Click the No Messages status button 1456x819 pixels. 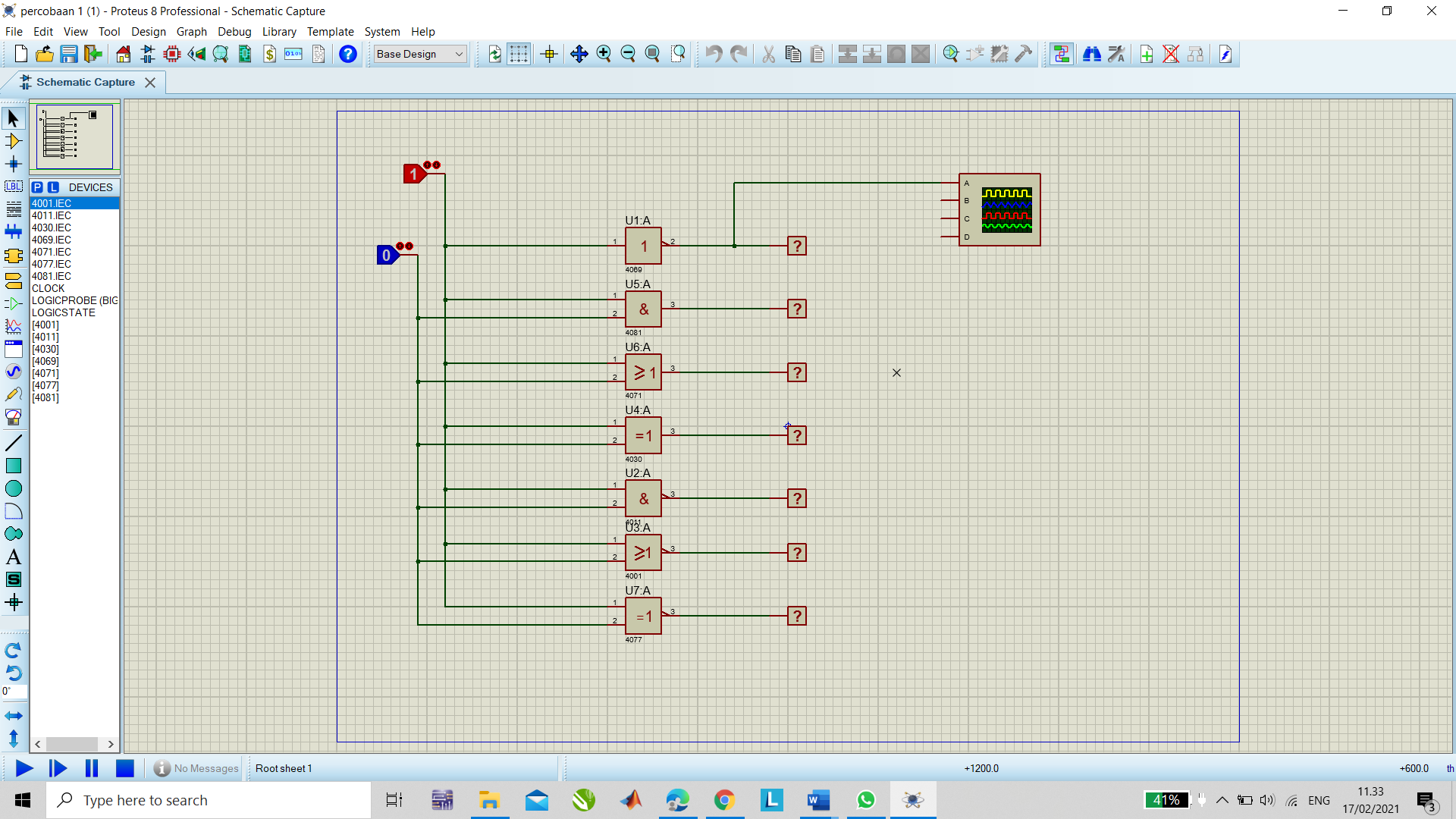point(196,768)
